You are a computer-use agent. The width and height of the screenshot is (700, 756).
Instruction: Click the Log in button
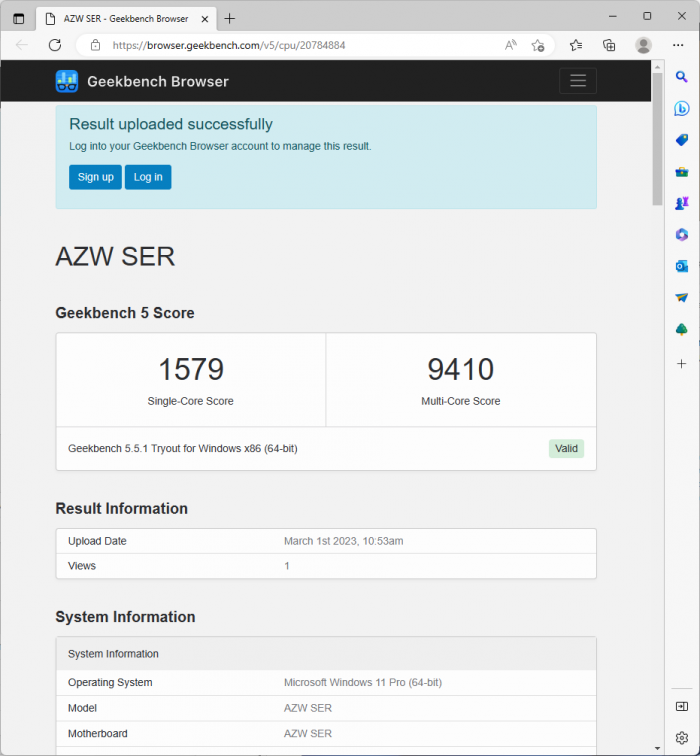coord(148,177)
